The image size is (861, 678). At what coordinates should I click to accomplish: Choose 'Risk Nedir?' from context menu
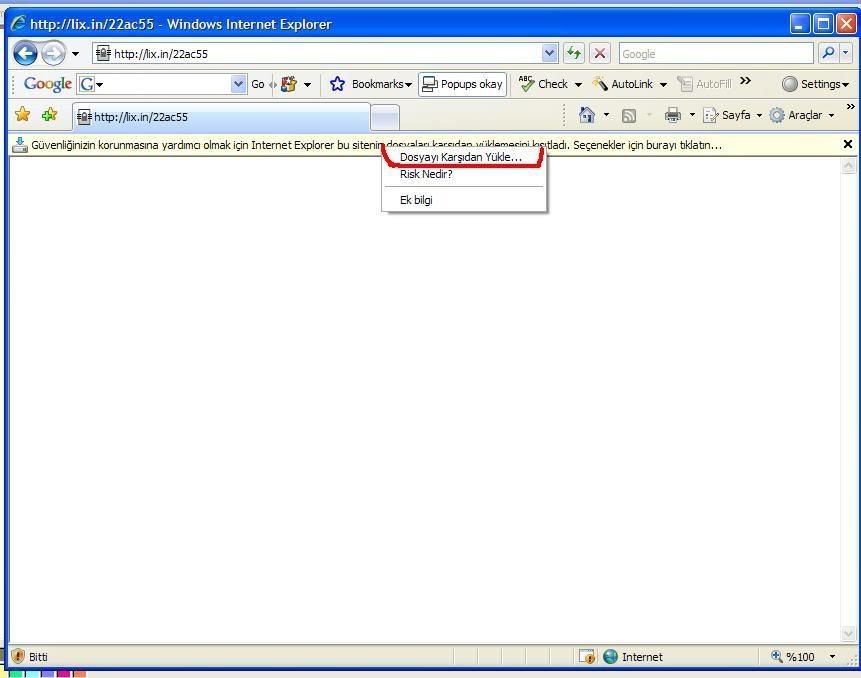coord(426,174)
